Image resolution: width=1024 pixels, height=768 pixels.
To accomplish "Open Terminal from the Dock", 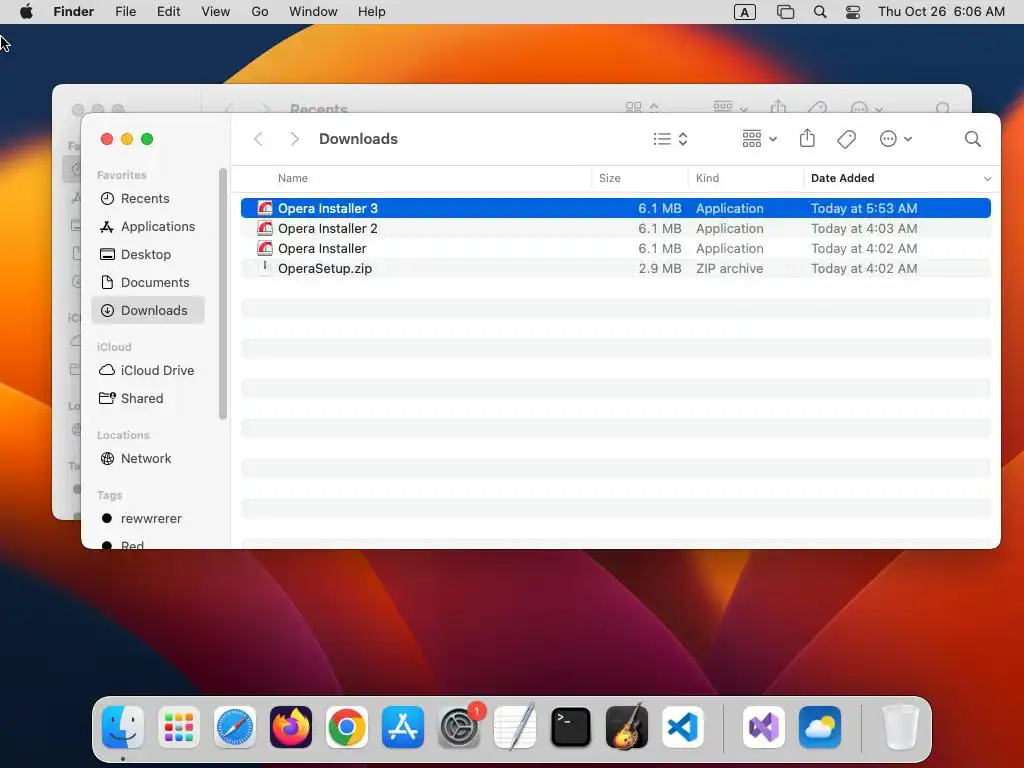I will tap(571, 727).
